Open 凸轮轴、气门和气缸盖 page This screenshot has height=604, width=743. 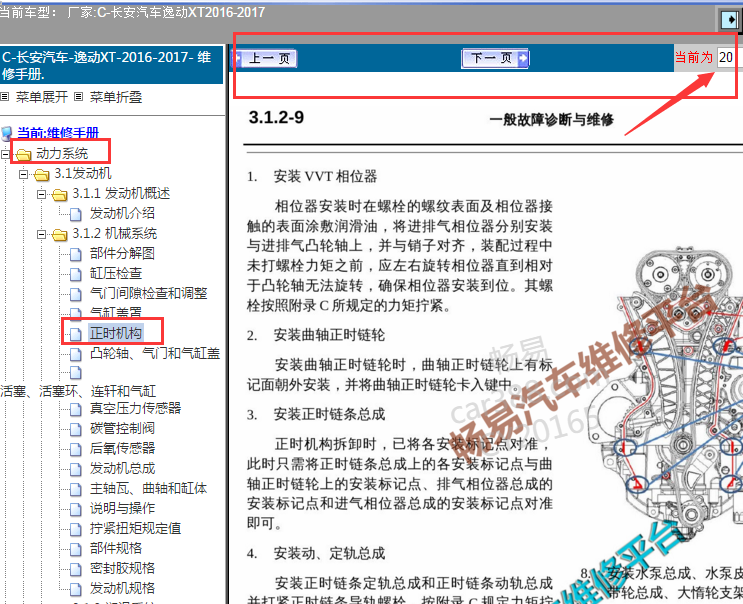click(x=155, y=353)
